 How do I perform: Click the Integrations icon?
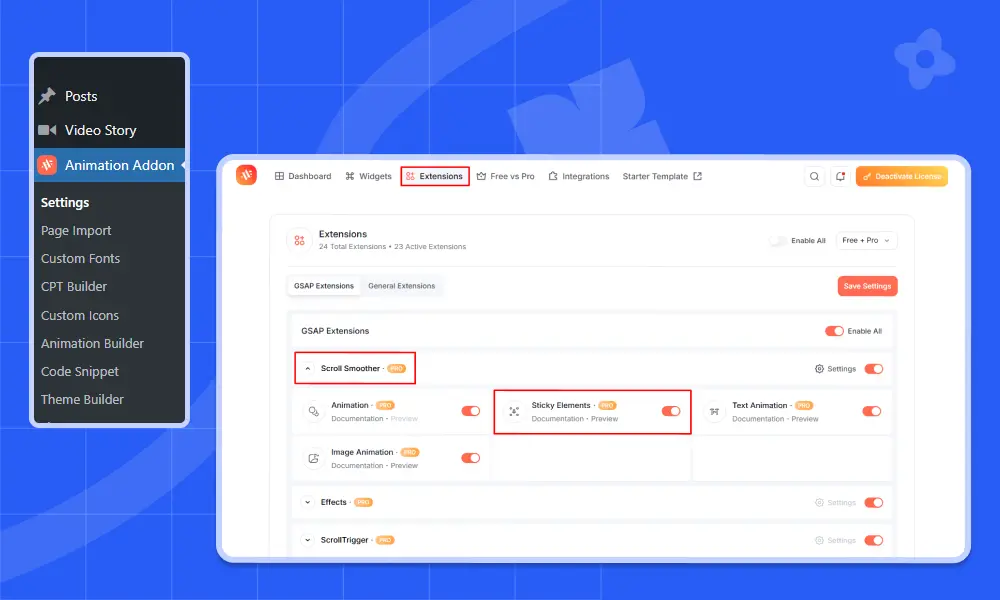[x=553, y=176]
